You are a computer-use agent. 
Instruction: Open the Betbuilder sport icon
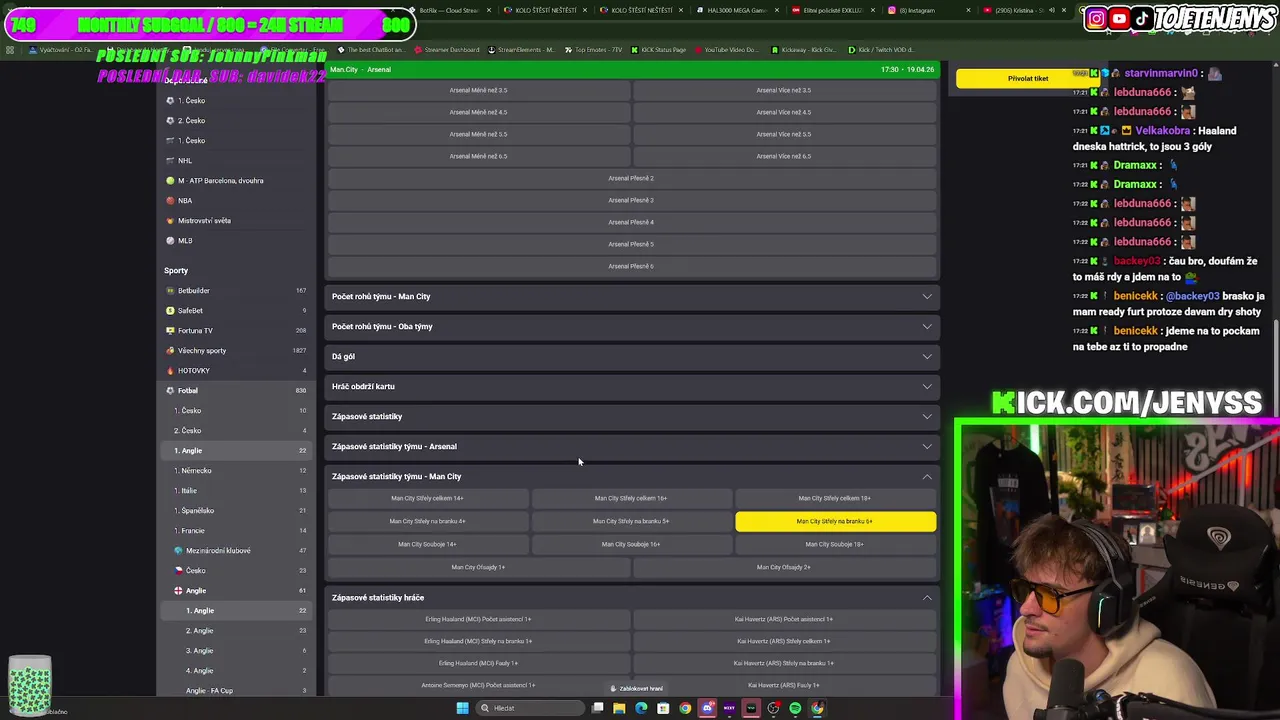click(x=170, y=290)
